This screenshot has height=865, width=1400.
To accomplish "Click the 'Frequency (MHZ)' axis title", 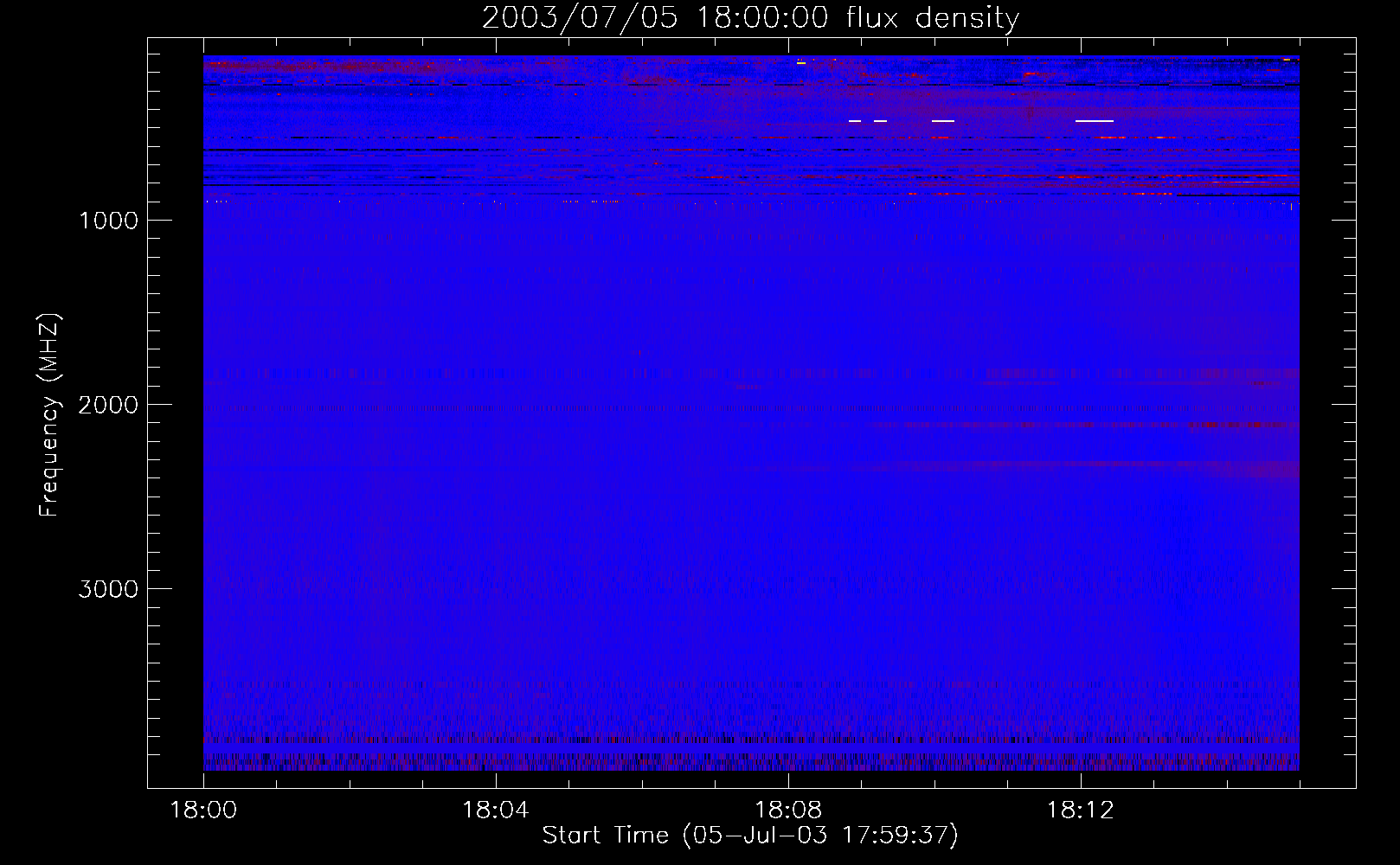I will [x=50, y=415].
